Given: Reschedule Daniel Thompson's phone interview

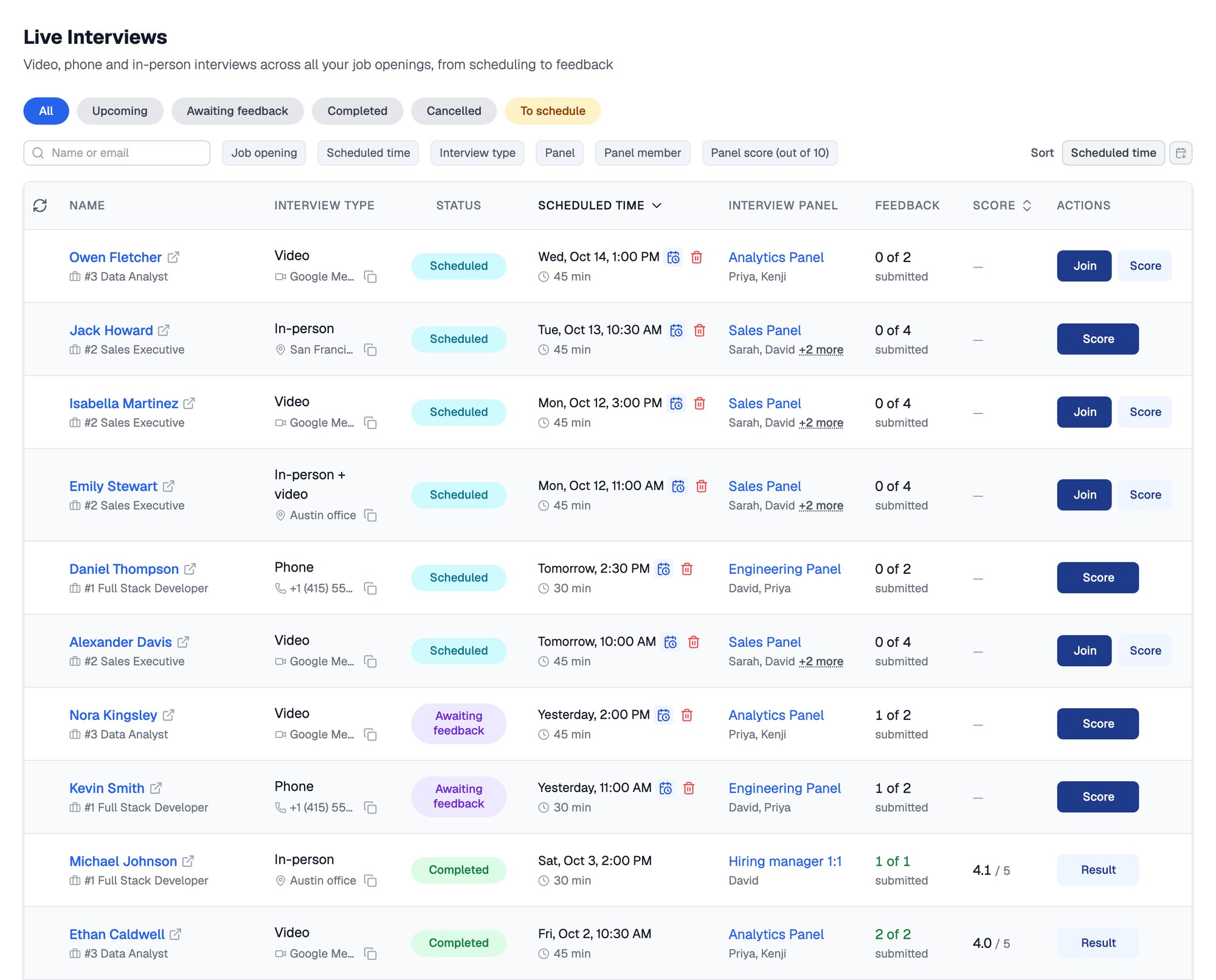Looking at the screenshot, I should 664,568.
